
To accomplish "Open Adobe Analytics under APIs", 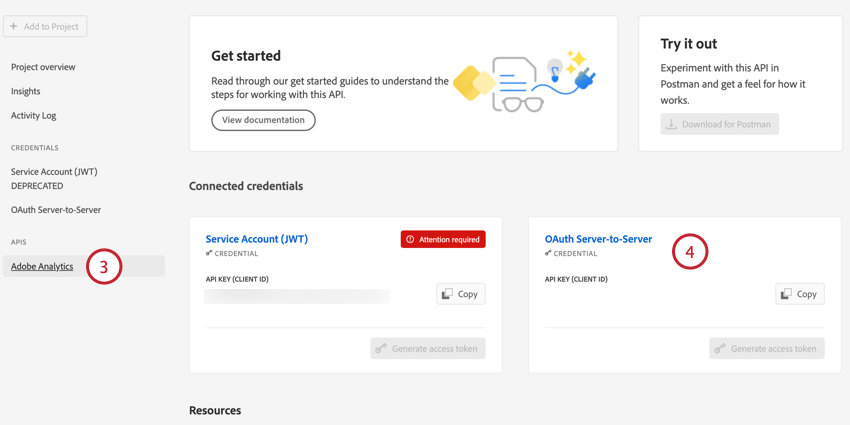I will 42,266.
